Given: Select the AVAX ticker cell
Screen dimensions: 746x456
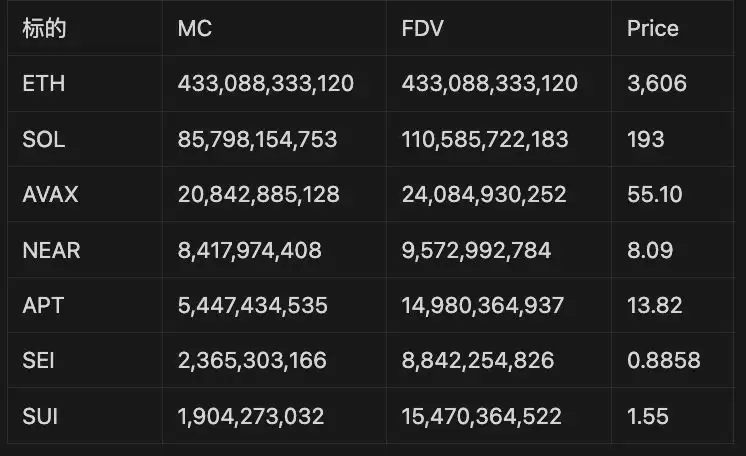Looking at the screenshot, I should click(50, 195).
